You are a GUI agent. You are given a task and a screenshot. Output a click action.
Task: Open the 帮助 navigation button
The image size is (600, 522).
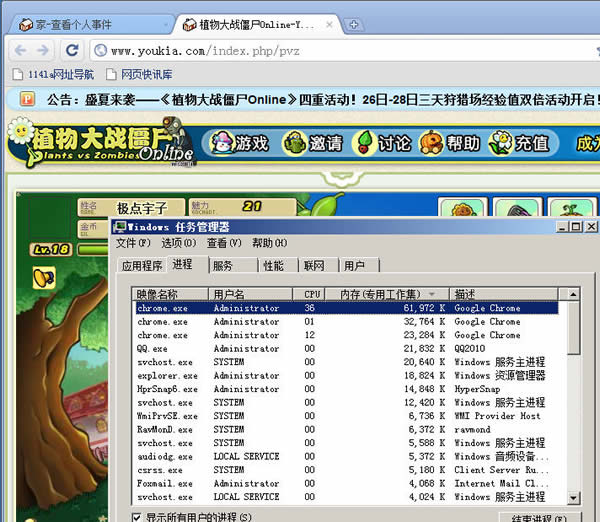(x=450, y=143)
